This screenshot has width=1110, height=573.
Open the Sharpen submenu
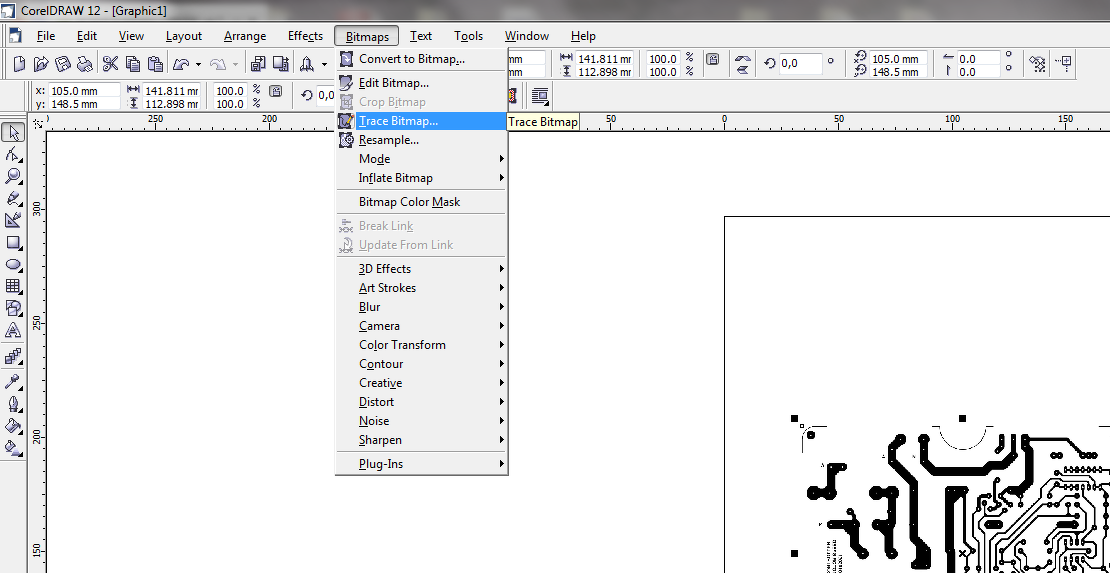(421, 440)
